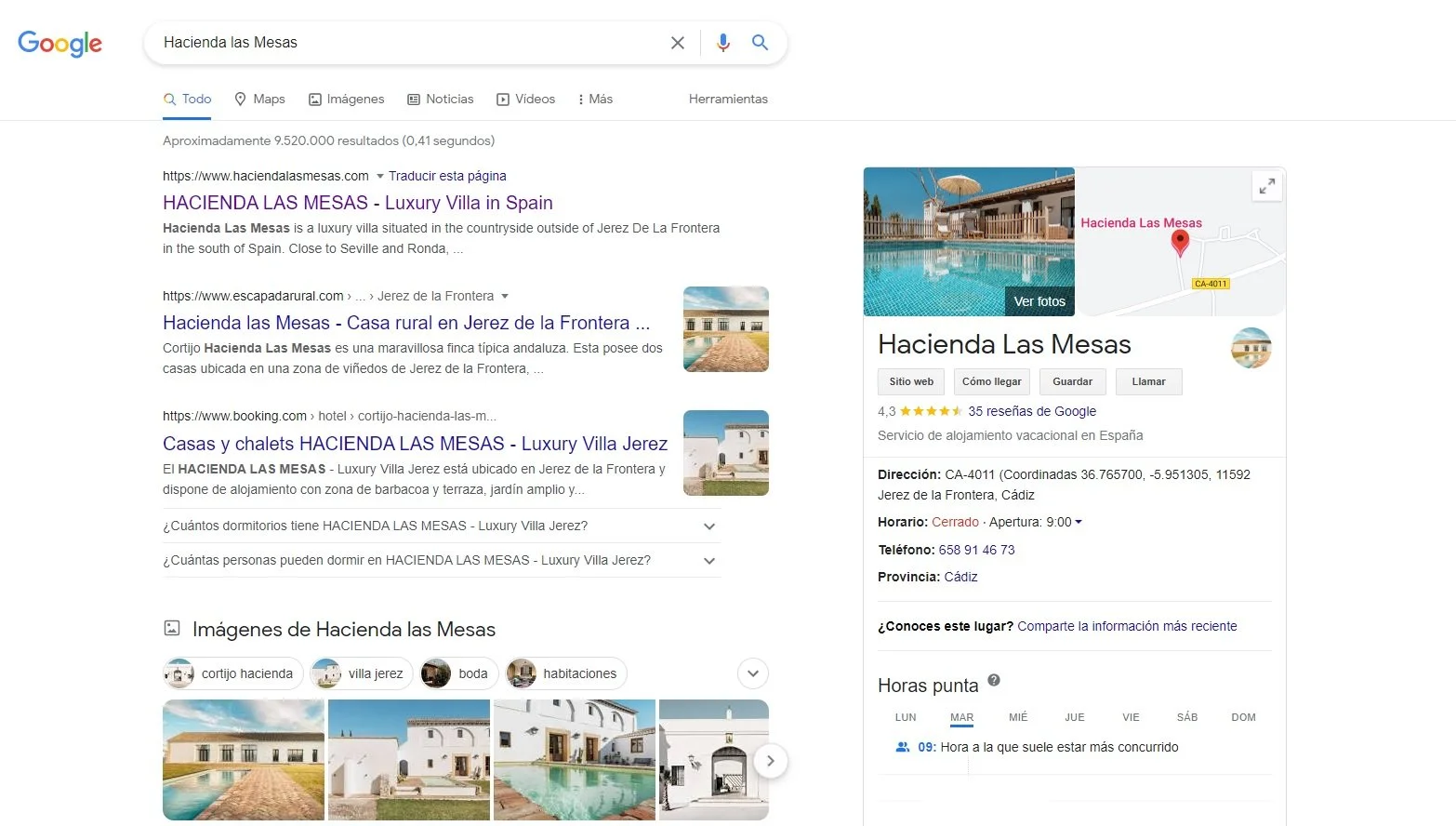Viewport: 1456px width, 826px height.
Task: Select the habitaciones image chip
Action: (566, 673)
